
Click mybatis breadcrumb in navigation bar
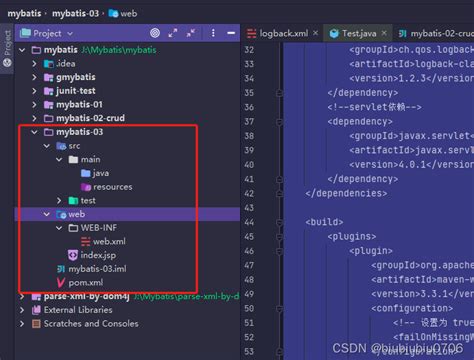[x=24, y=14]
